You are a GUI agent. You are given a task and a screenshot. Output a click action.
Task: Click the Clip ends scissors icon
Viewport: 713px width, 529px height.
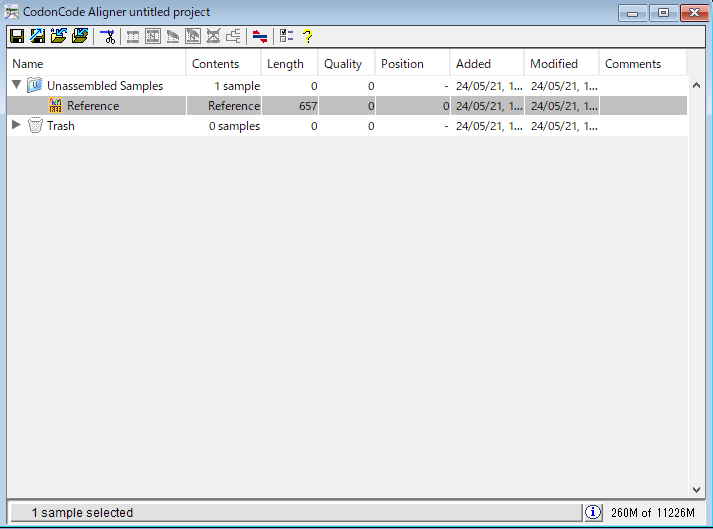[x=108, y=37]
